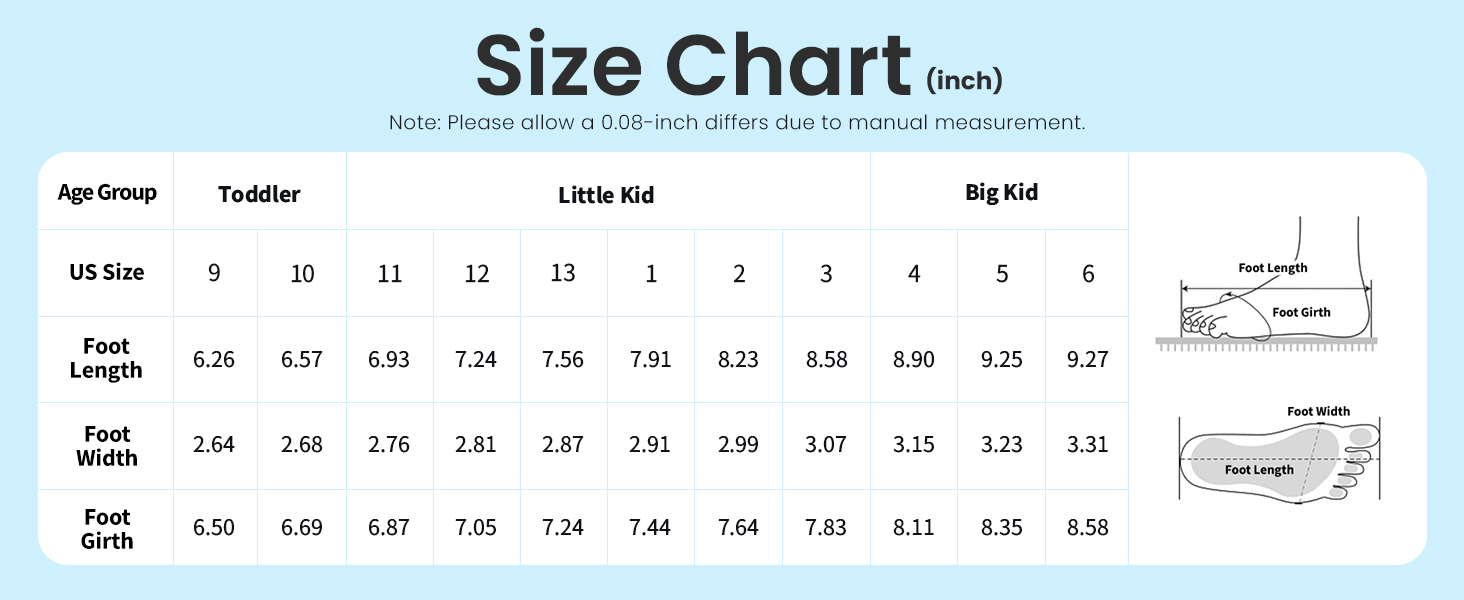Click the 6.26 foot length value
The width and height of the screenshot is (1464, 600).
pyautogui.click(x=214, y=359)
